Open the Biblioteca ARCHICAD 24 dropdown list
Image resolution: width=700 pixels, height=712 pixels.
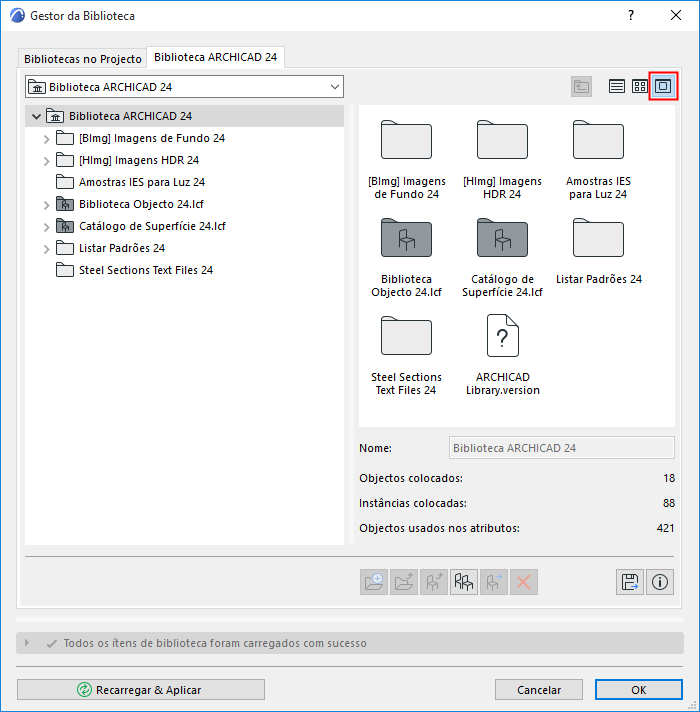coord(184,87)
